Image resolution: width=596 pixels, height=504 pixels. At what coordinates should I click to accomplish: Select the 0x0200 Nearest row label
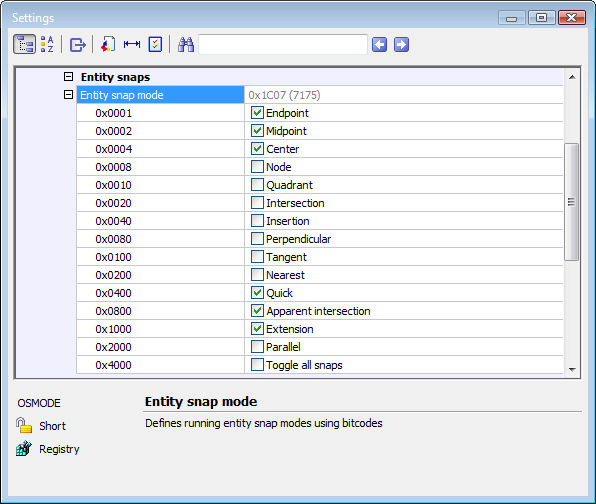pyautogui.click(x=113, y=275)
